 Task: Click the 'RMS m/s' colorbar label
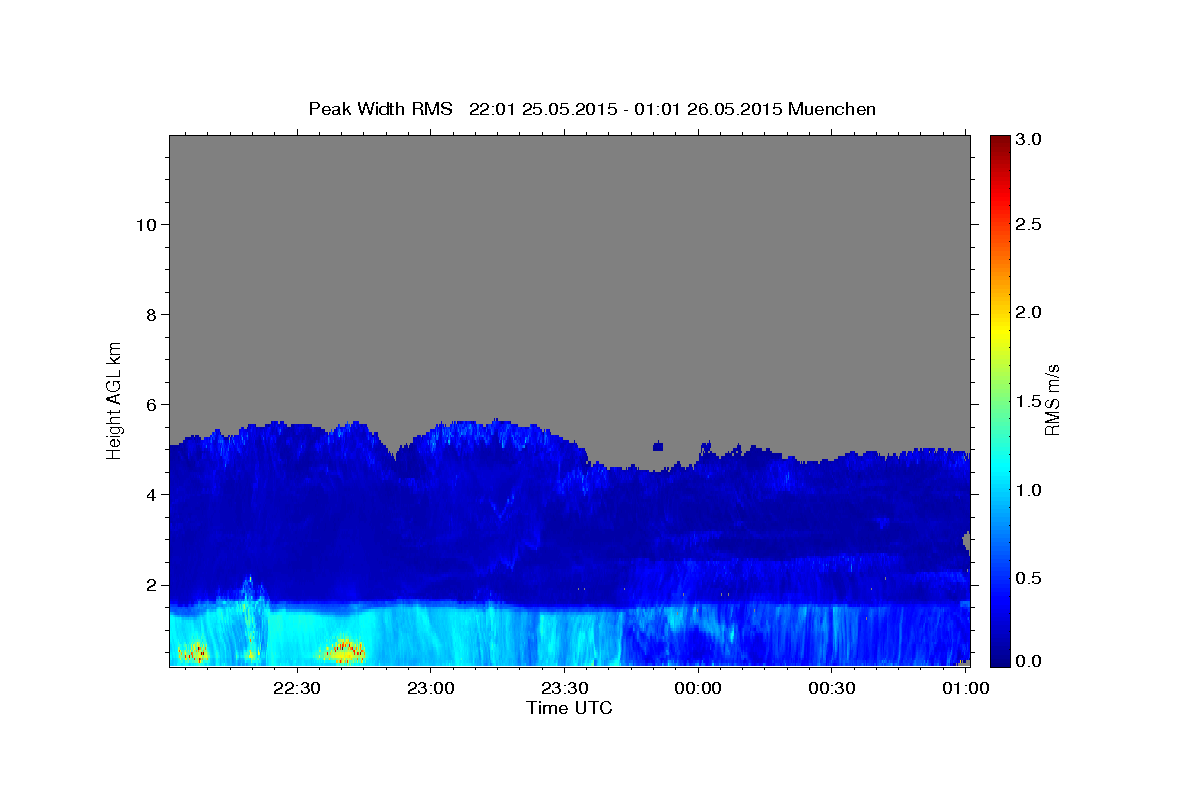tap(1051, 401)
